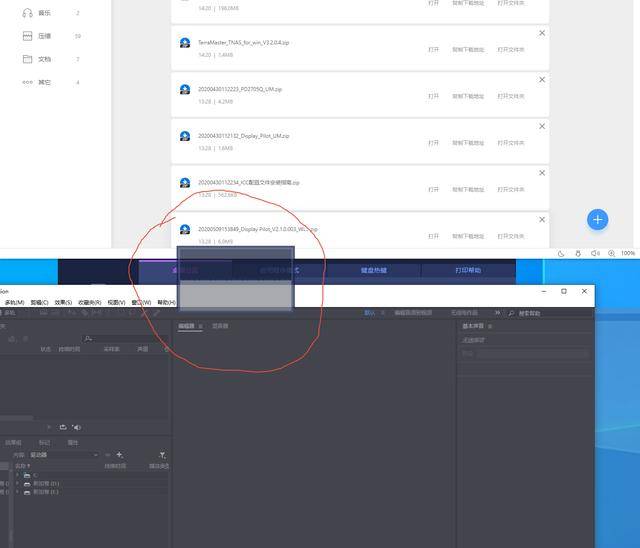
Task: Toggle loop playback in the Files panel
Action: [x=63, y=427]
